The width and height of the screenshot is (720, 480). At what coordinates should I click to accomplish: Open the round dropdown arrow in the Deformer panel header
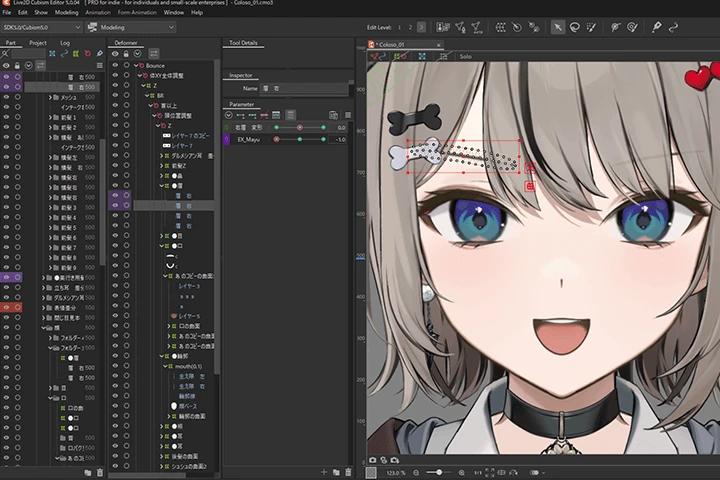[137, 54]
